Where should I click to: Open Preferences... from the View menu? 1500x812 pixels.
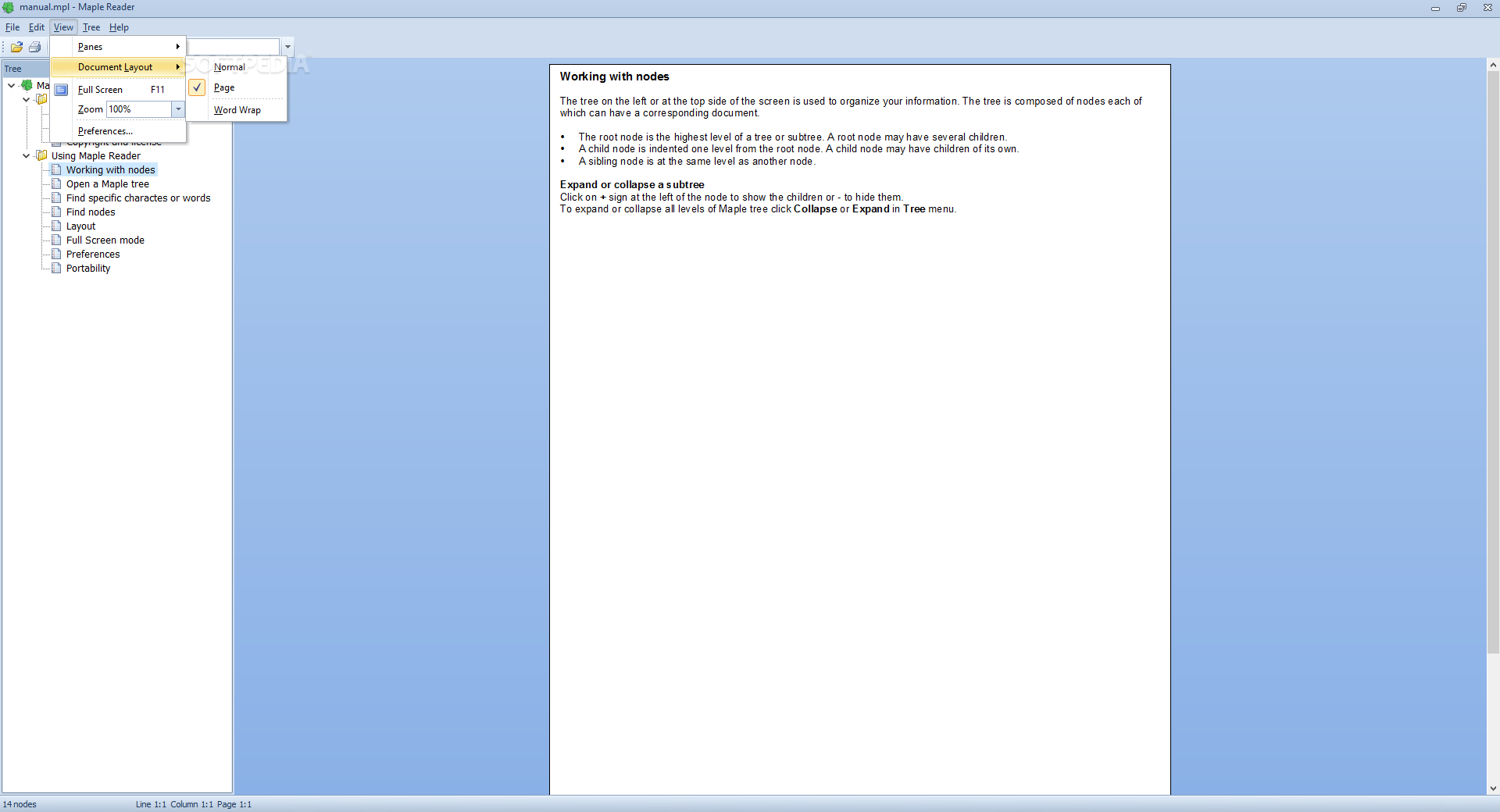pyautogui.click(x=118, y=131)
